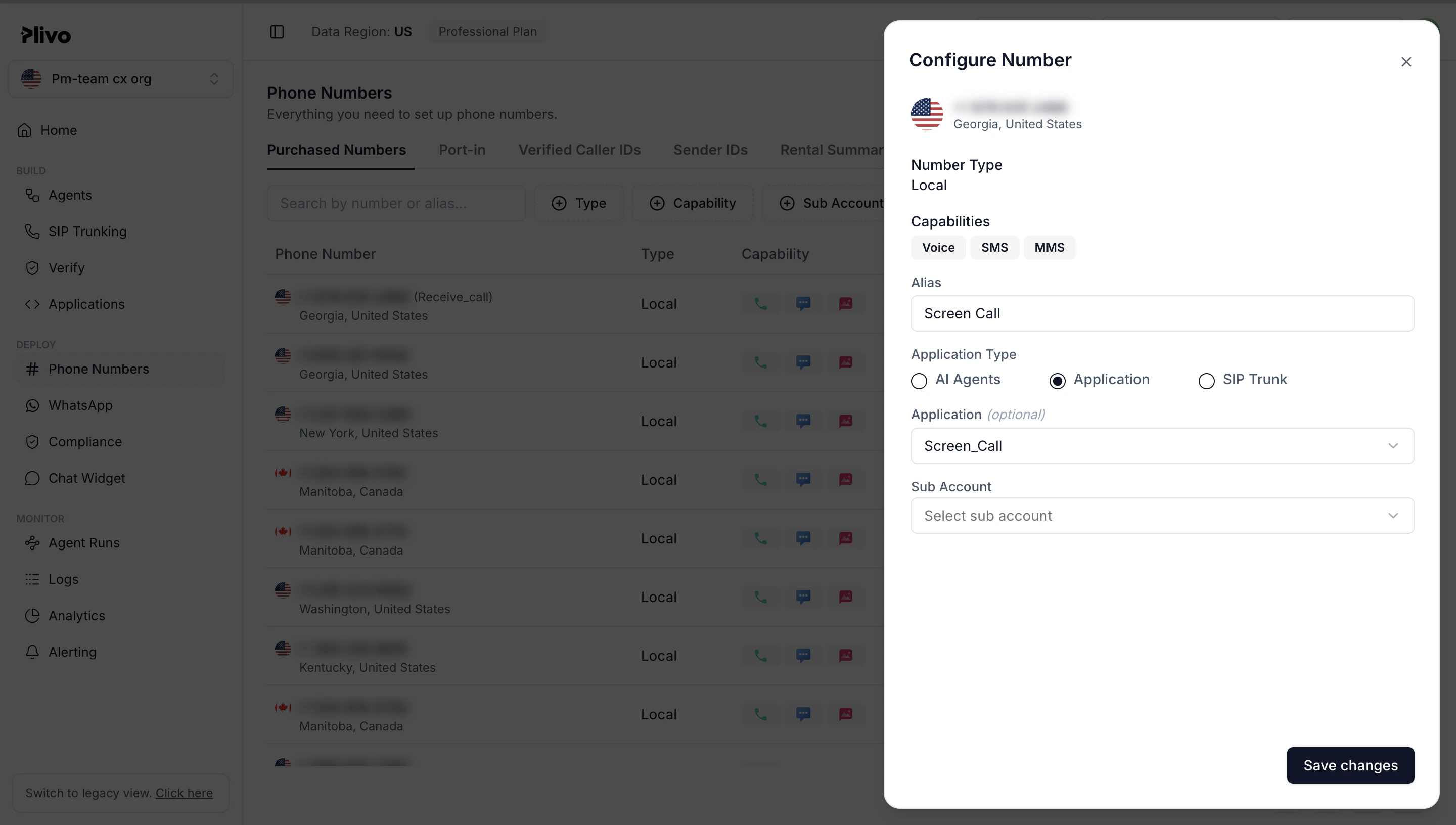1456x825 pixels.
Task: Click the Search by number or alias box
Action: [396, 203]
